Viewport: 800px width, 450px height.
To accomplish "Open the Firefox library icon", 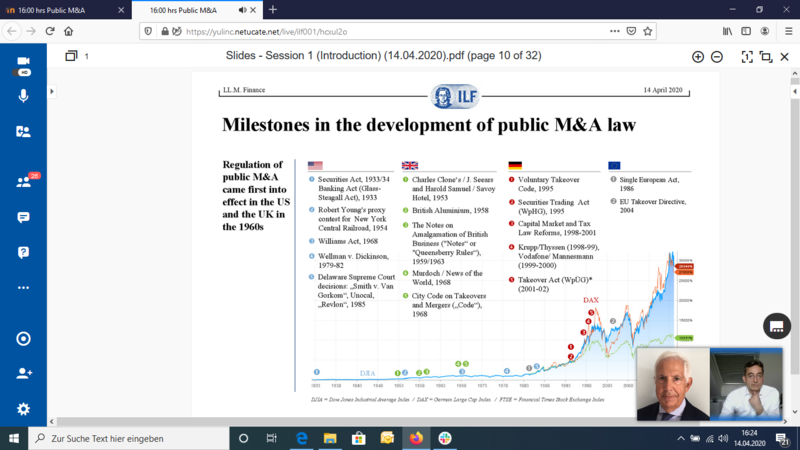I will tap(727, 31).
